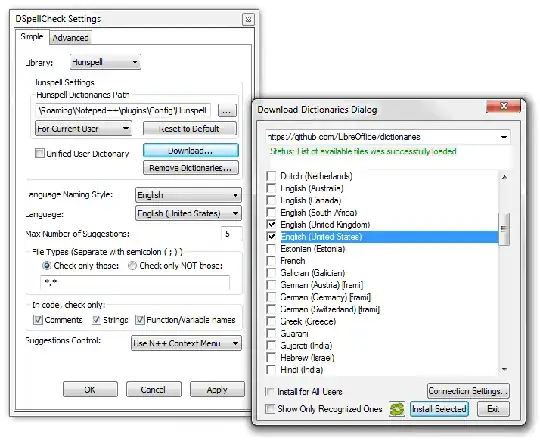Image resolution: width=540 pixels, height=441 pixels.
Task: Check German (Germany) [frami] dictionary
Action: [x=271, y=297]
